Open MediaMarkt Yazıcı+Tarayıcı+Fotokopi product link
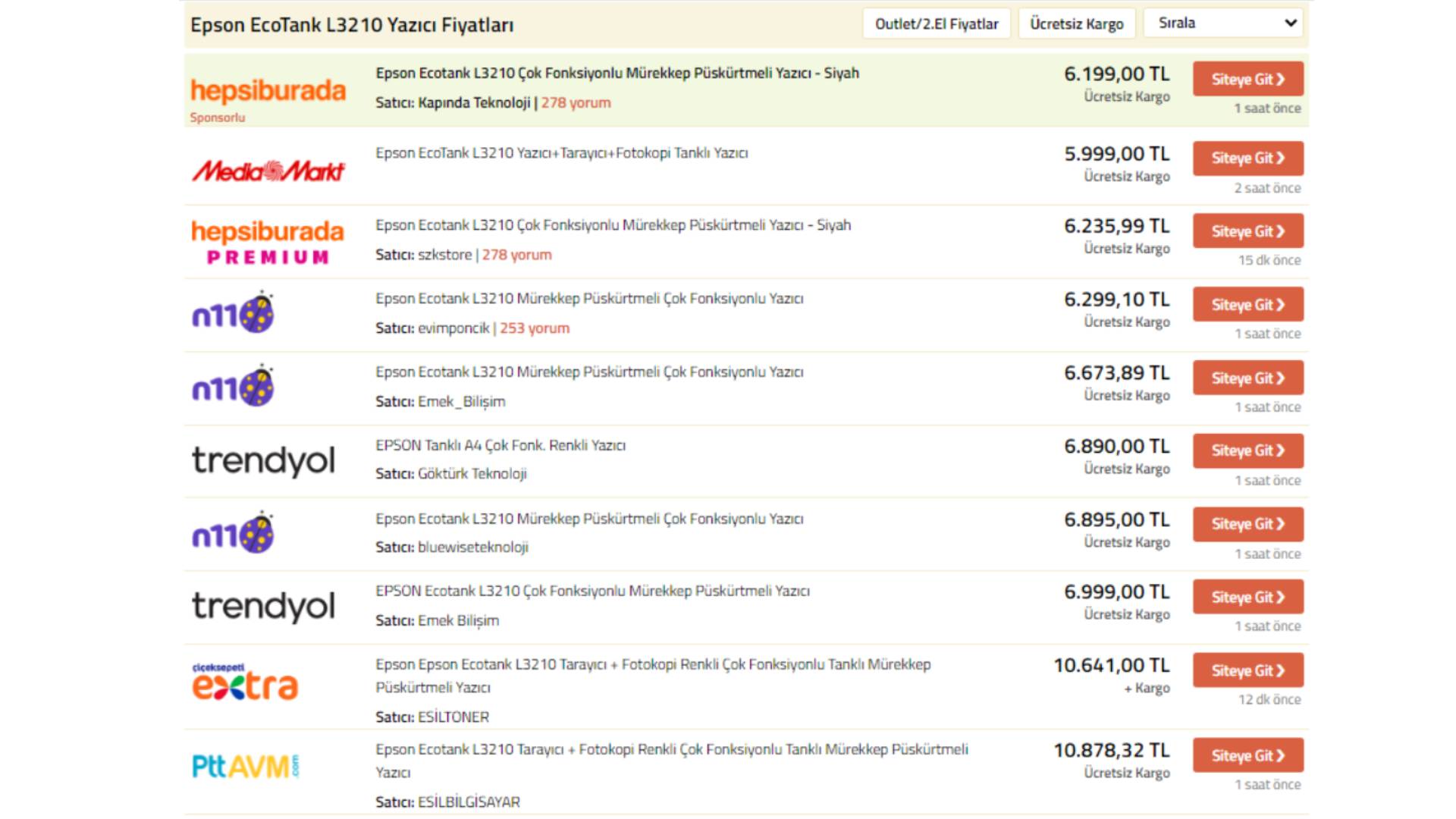The width and height of the screenshot is (1456, 819). point(562,153)
